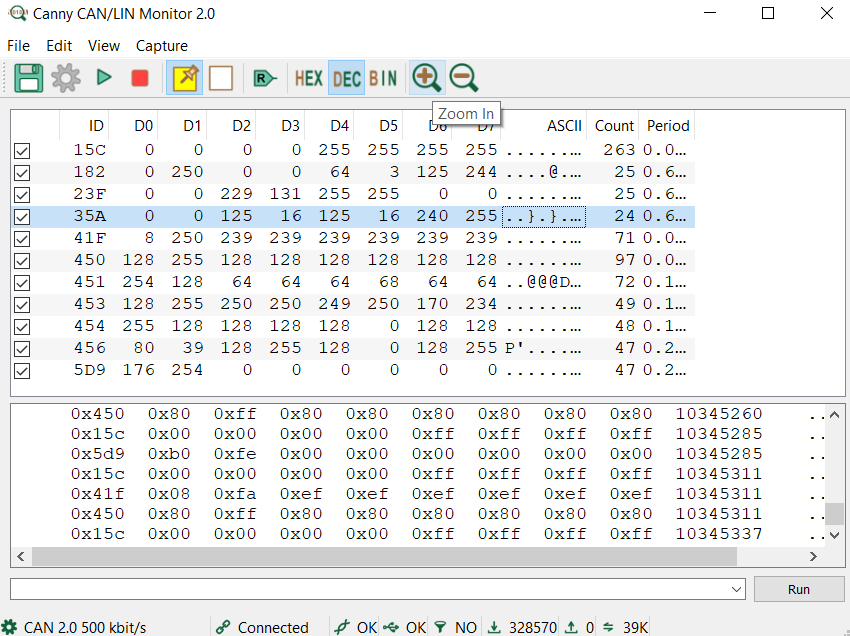850x636 pixels.
Task: Open settings with the gear icon
Action: [x=66, y=78]
